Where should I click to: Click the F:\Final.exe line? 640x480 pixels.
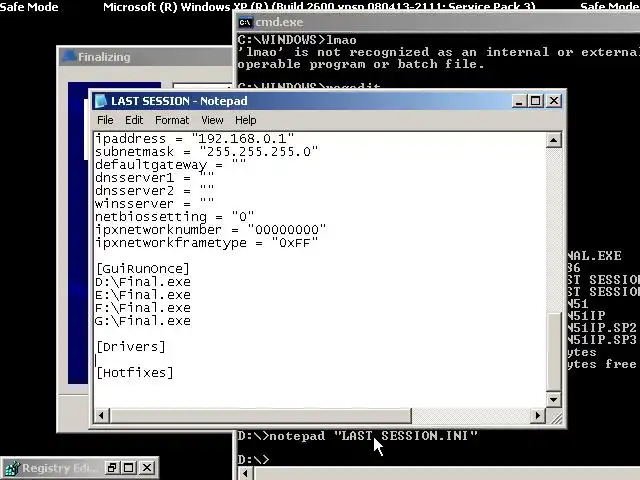click(142, 308)
